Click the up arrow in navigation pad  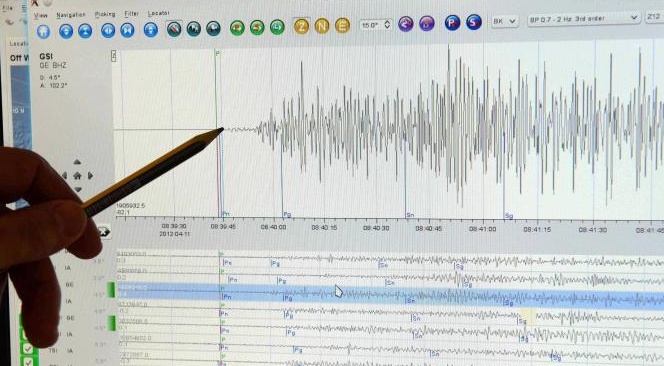click(x=77, y=162)
